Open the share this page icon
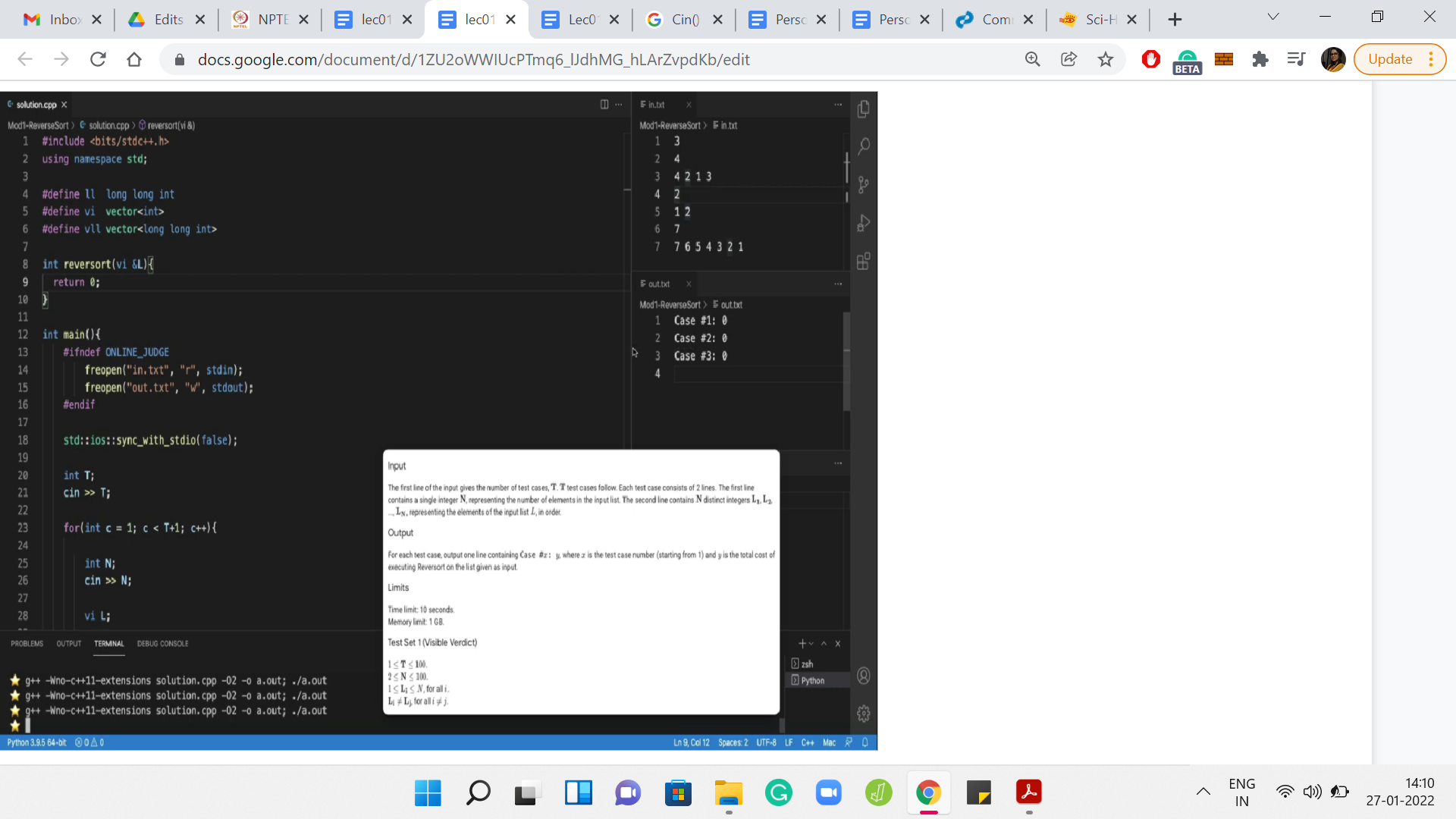 (x=1068, y=59)
